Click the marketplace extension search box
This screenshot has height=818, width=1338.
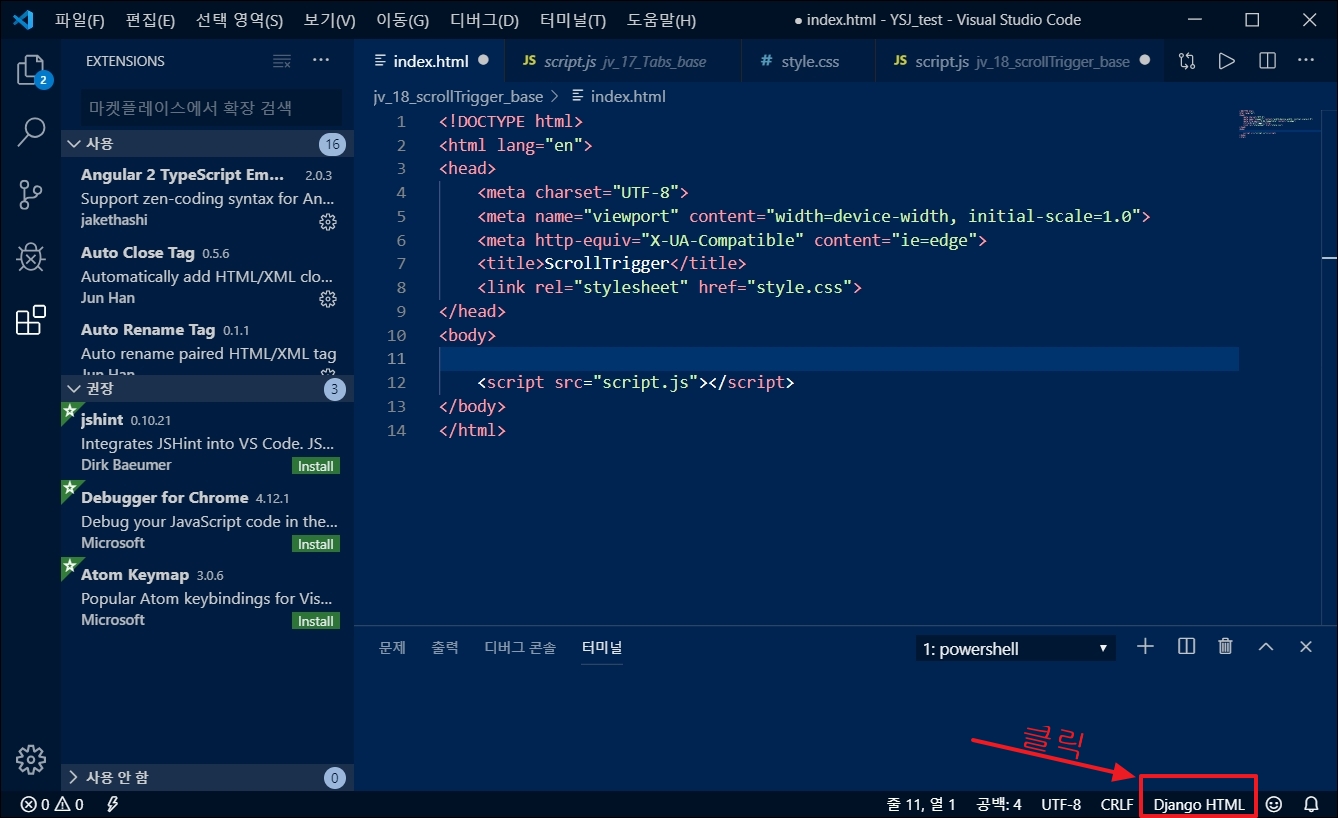[211, 107]
